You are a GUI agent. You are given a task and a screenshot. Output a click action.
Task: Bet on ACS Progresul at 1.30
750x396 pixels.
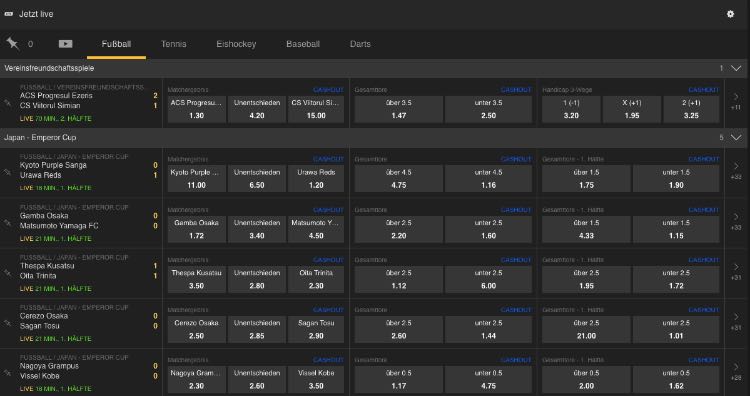click(196, 109)
